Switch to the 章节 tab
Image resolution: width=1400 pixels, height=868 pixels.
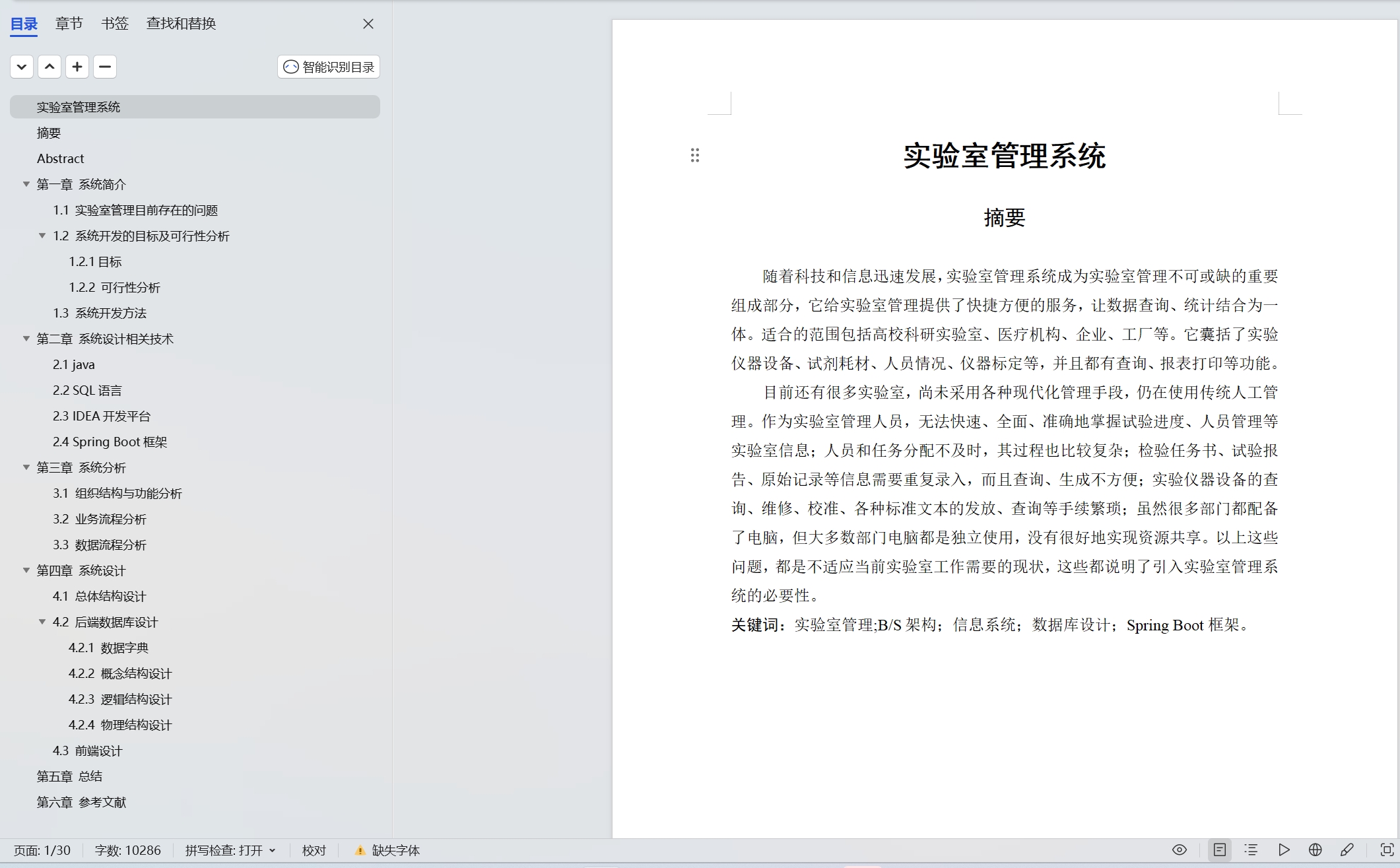tap(69, 24)
